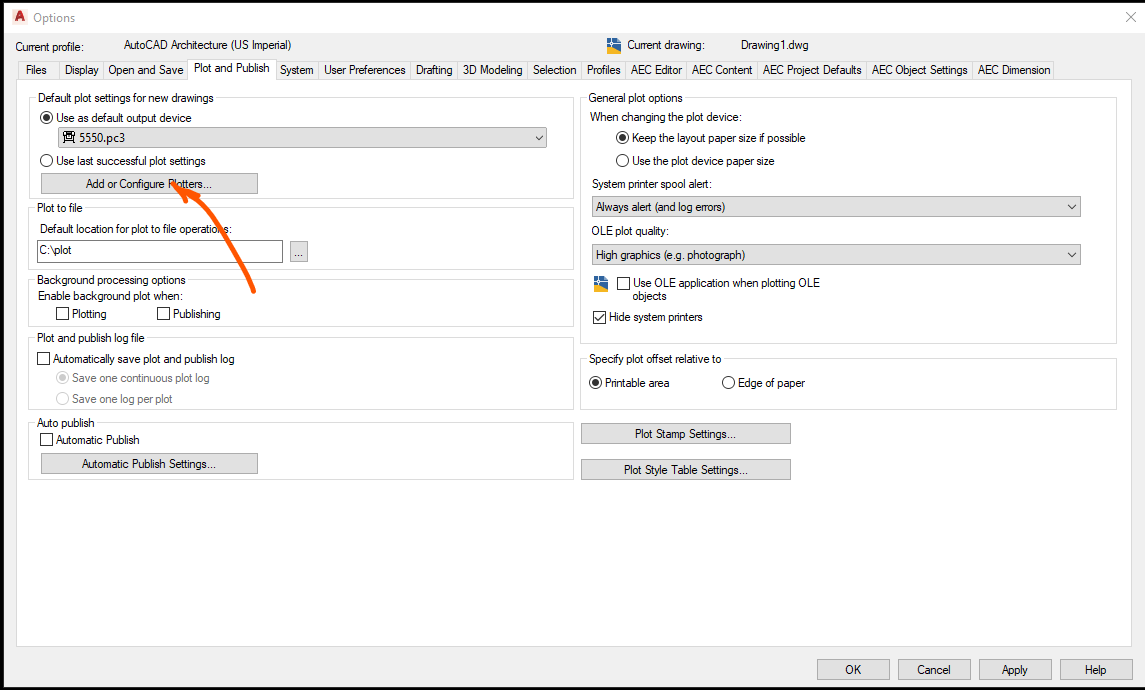Image resolution: width=1145 pixels, height=690 pixels.
Task: Click the browse button next to plot location
Action: 298,252
